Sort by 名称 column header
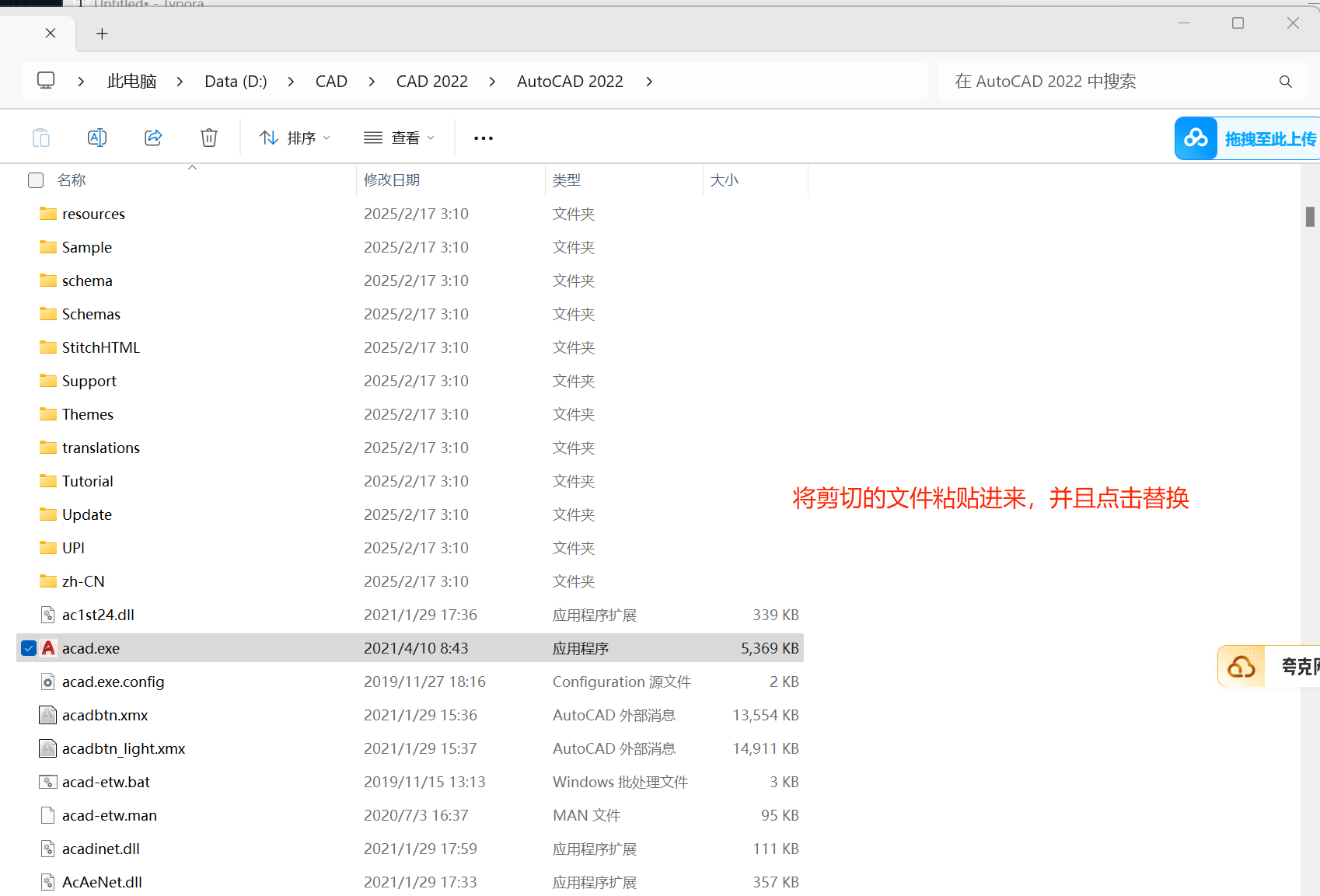Screen dimensions: 1320x896 click(x=72, y=180)
